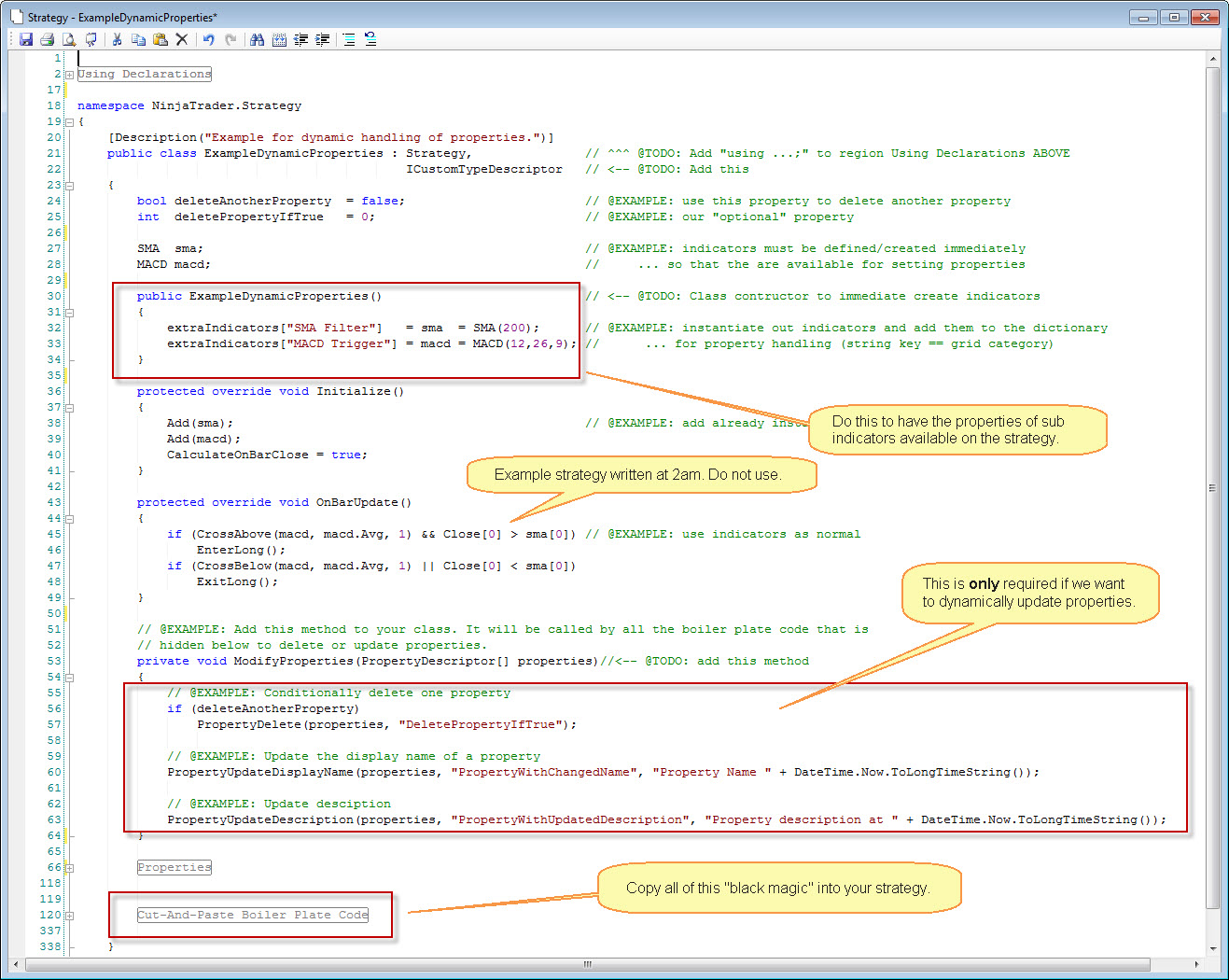Click the Copy icon in toolbar
The image size is (1229, 980).
click(138, 39)
